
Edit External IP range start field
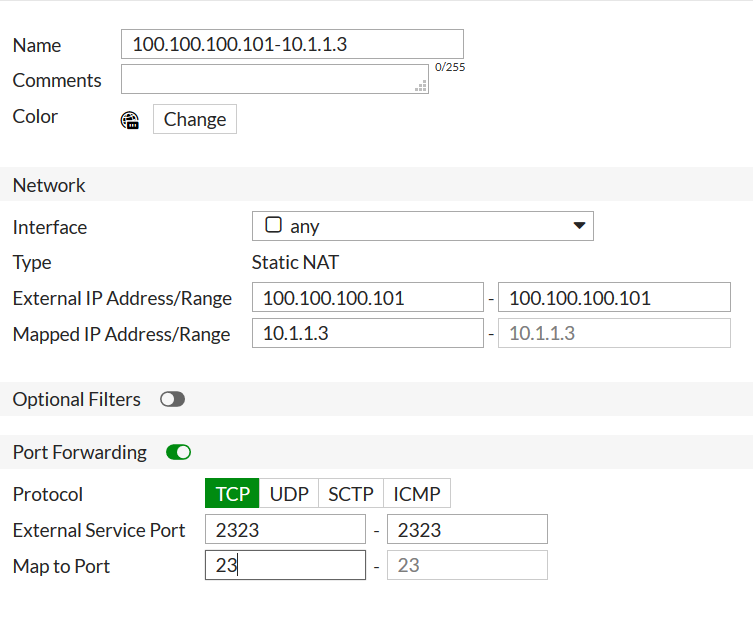pyautogui.click(x=367, y=297)
